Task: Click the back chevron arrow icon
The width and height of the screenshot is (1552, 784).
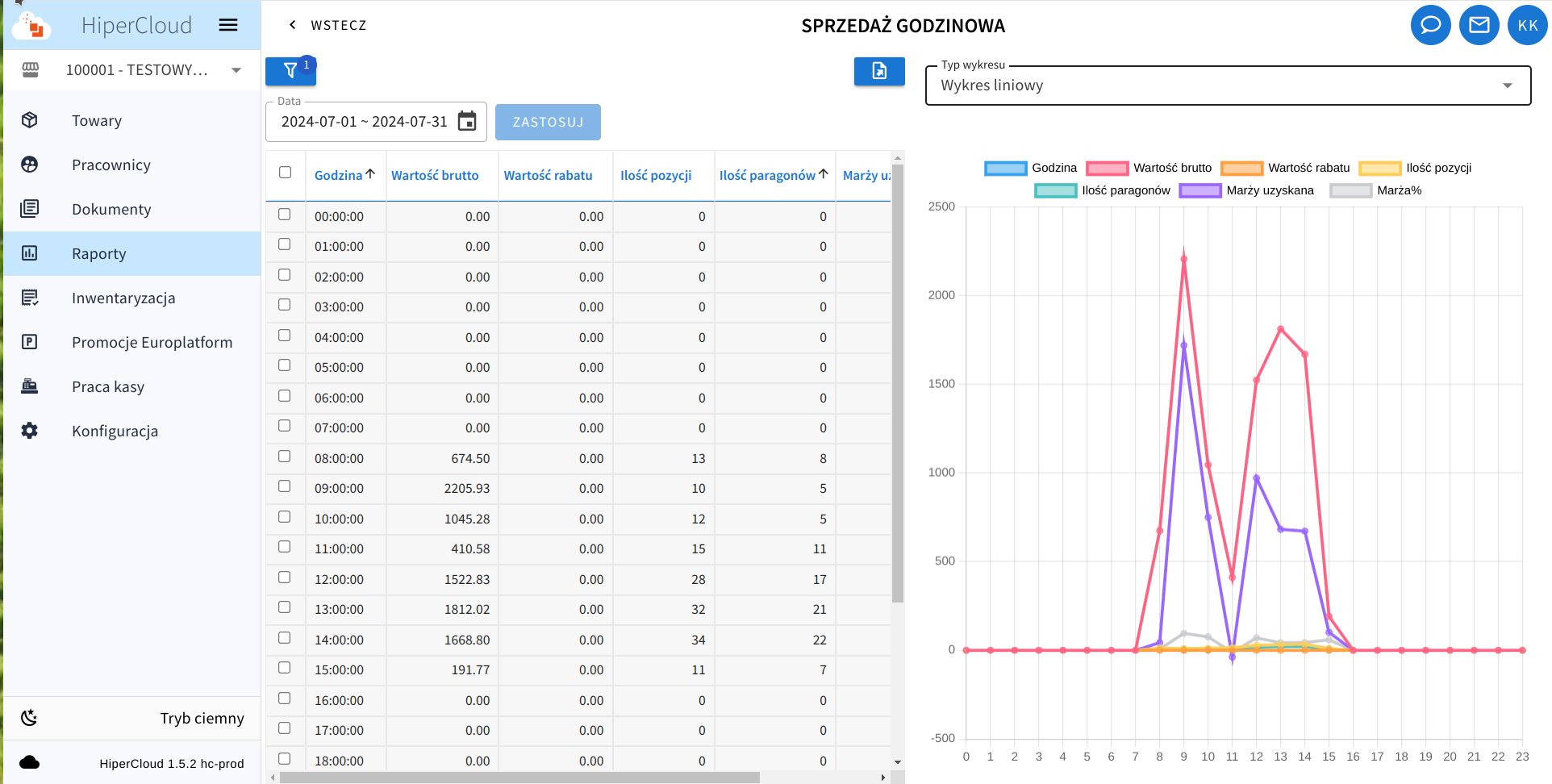Action: click(293, 25)
